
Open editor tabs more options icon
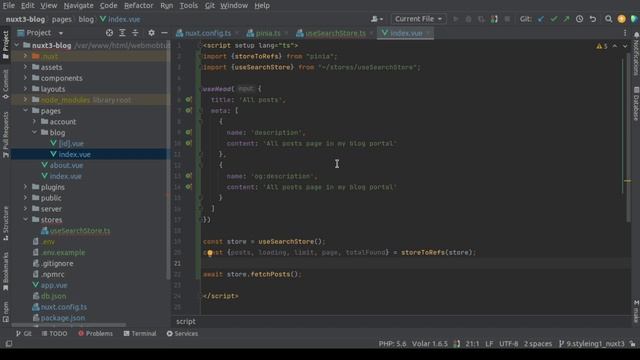(x=625, y=33)
